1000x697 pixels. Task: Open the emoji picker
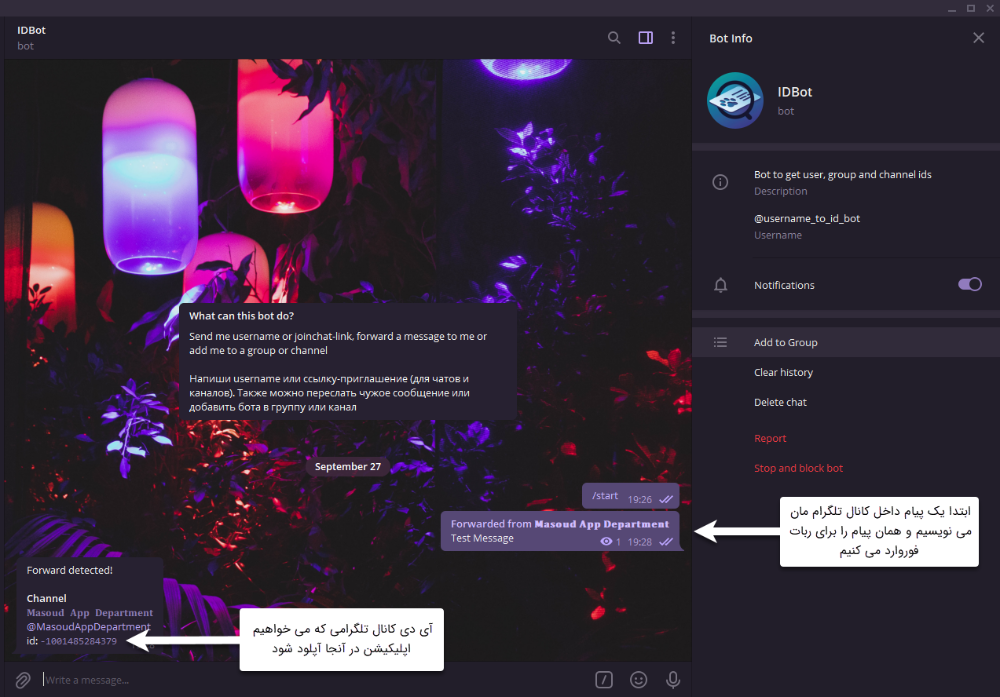[638, 680]
